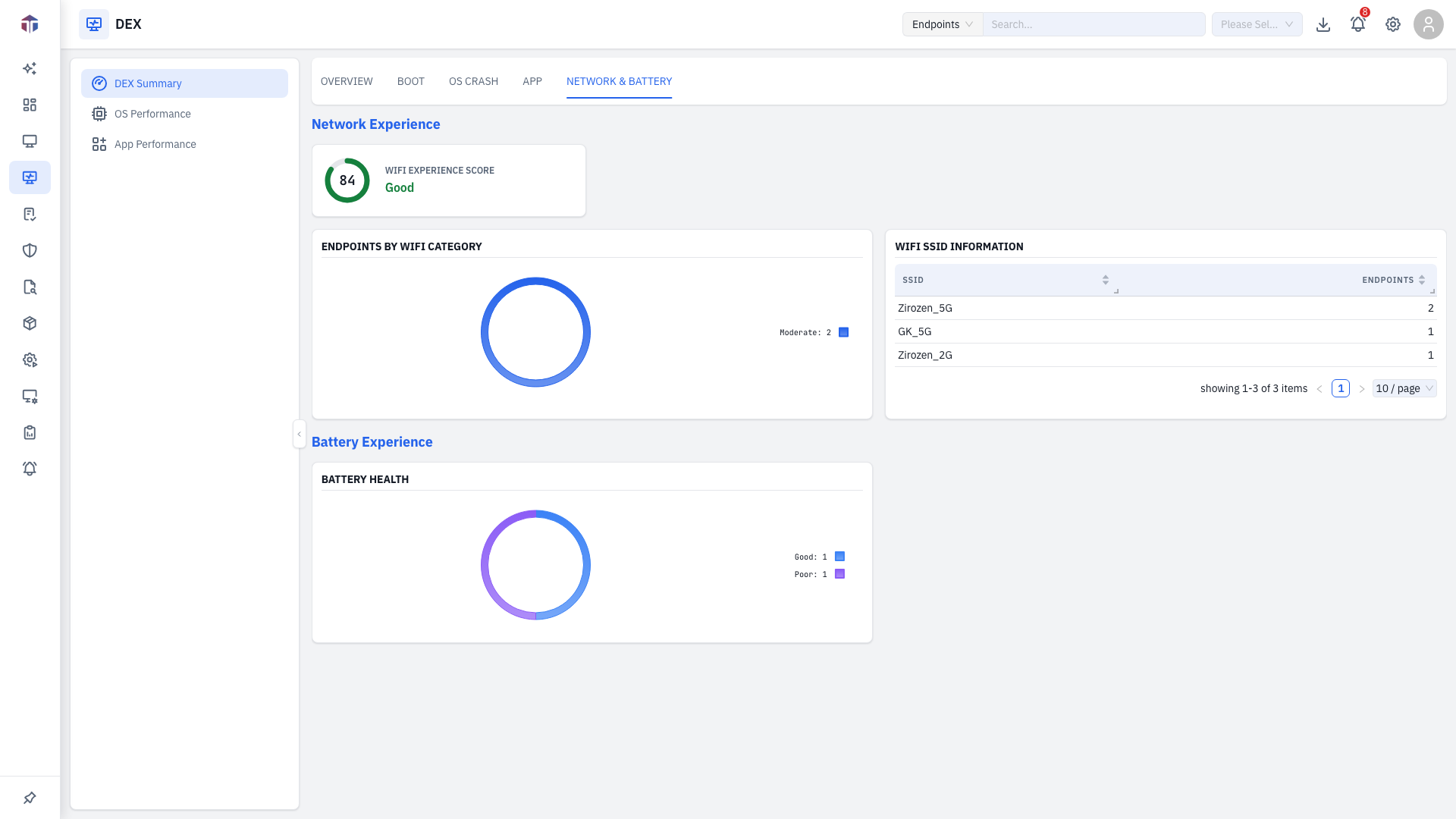Click the Network Experience heading
1456x819 pixels.
point(375,124)
